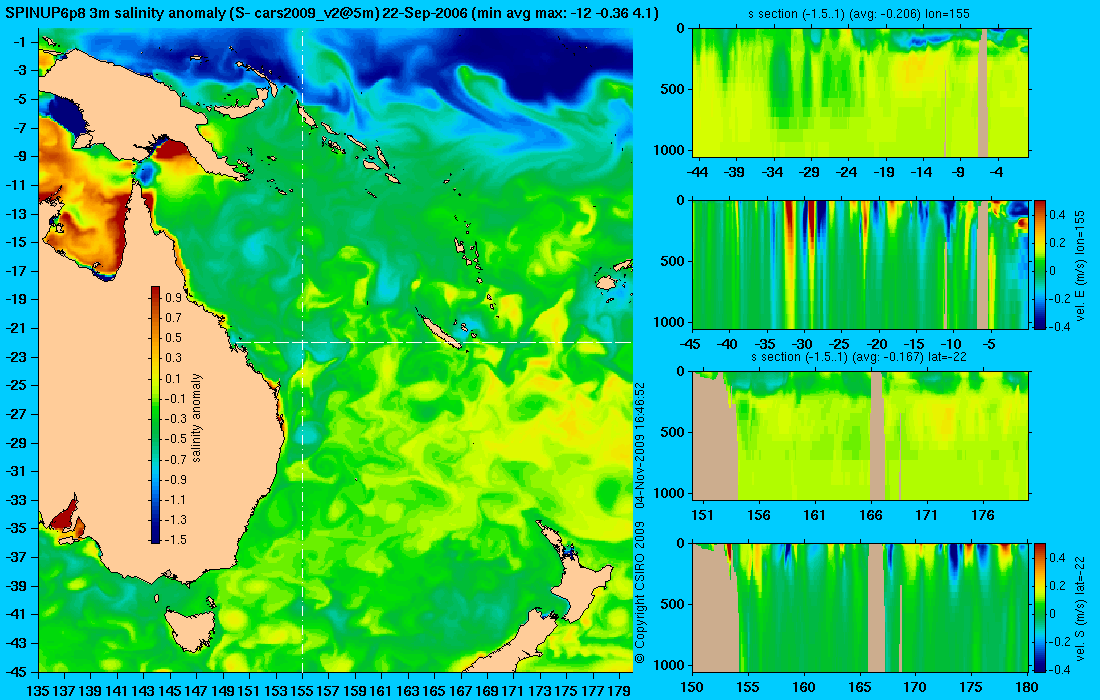Image resolution: width=1100 pixels, height=700 pixels.
Task: Click the 500 depth label of the lon=155 salinity section
Action: [x=674, y=90]
